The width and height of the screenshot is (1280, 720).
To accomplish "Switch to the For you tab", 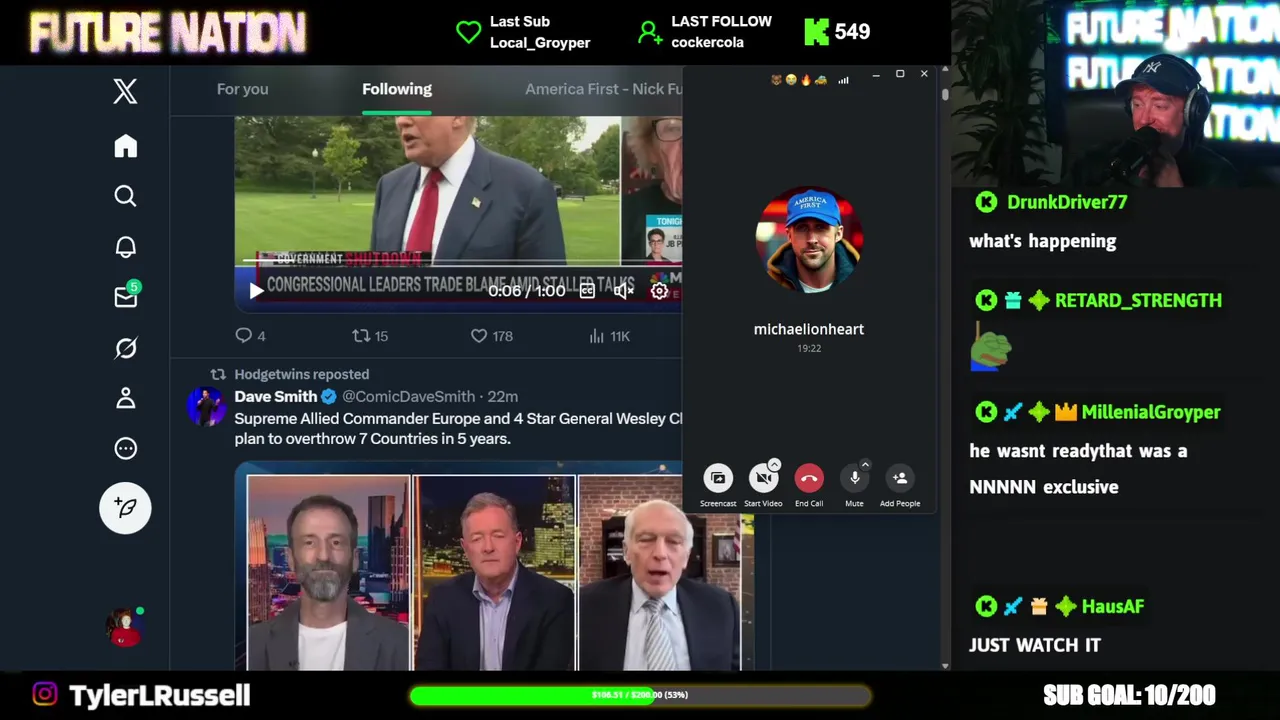I will point(242,89).
